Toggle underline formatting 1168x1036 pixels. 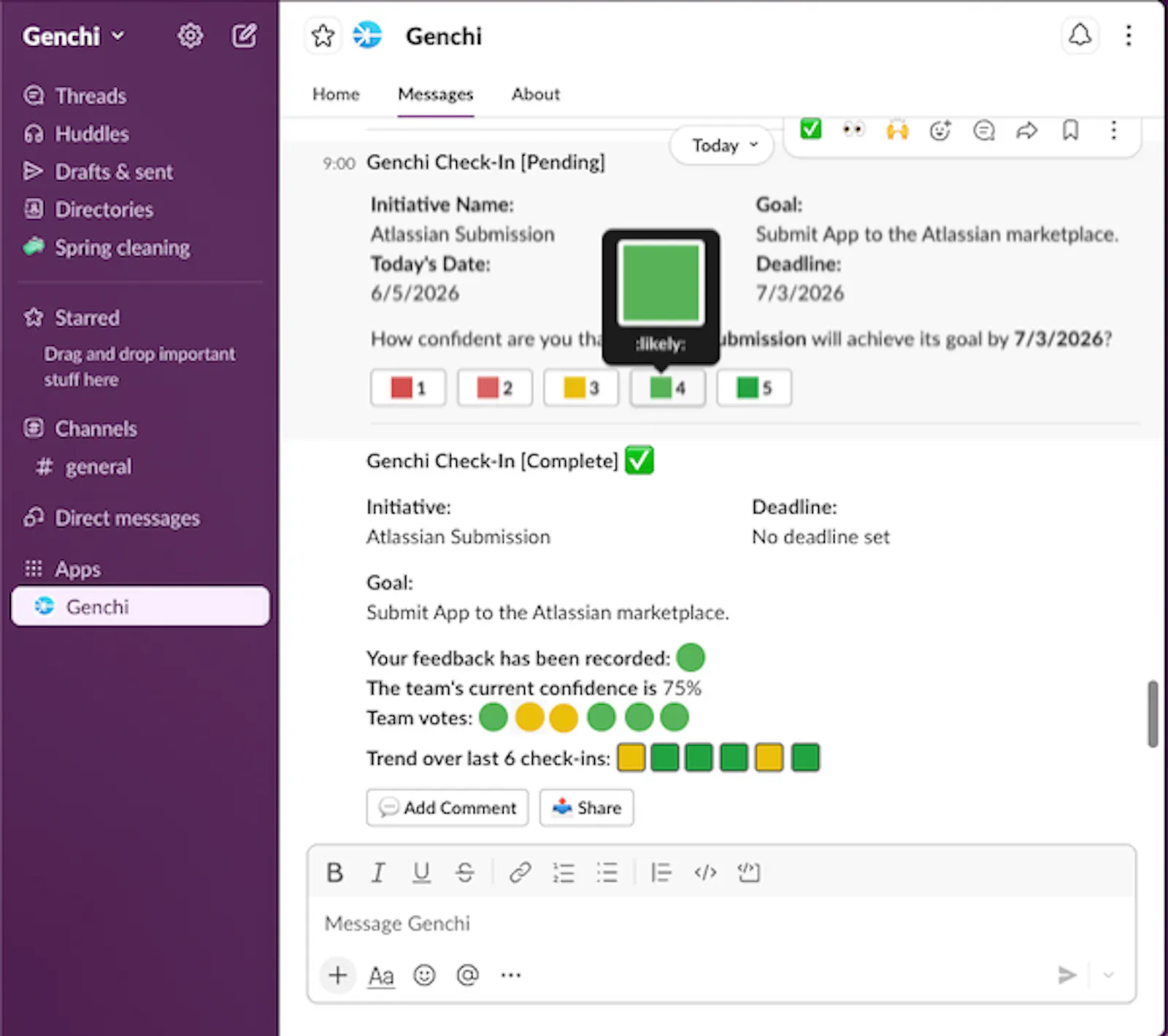[x=421, y=872]
